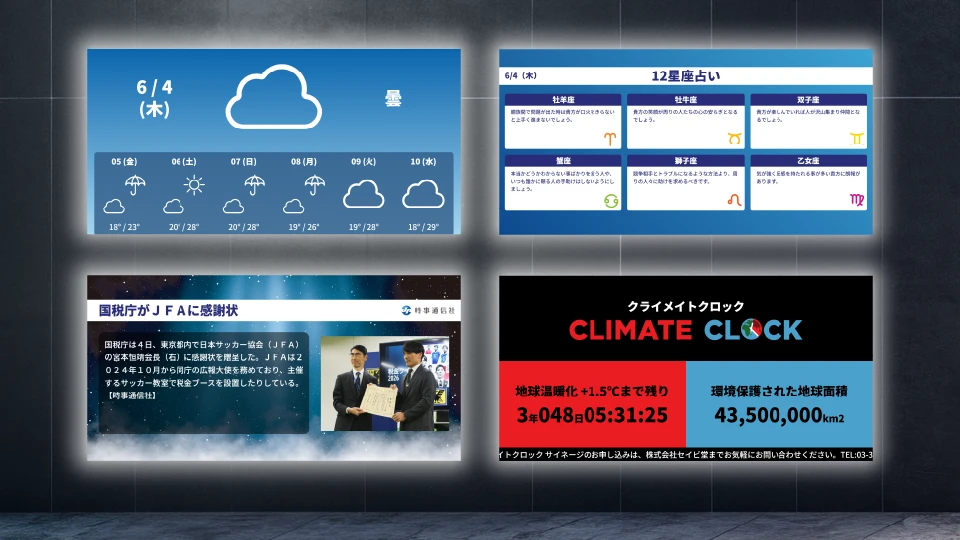Click the news photo of two men holding a certificate
Viewport: 960px width, 540px height.
tap(385, 383)
